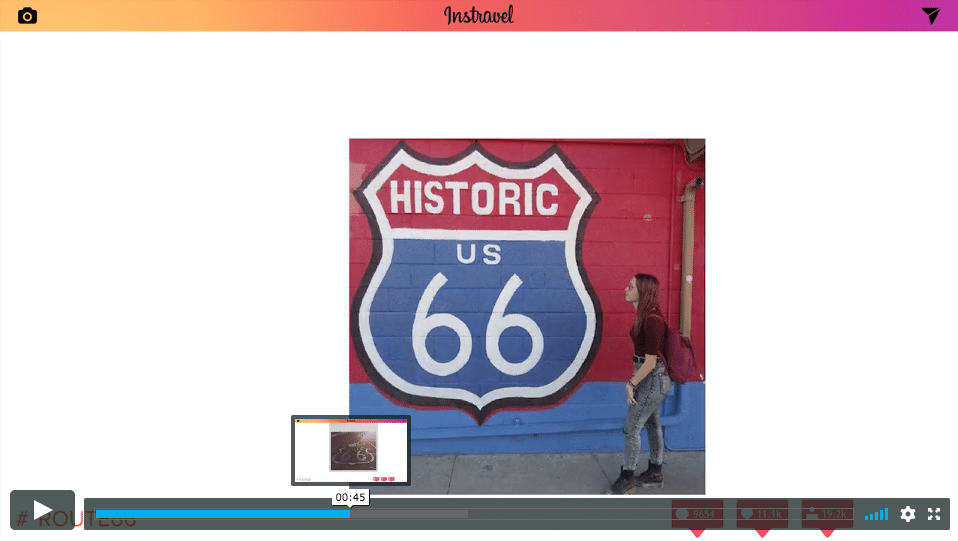Click the 9654 comments badge
Image resolution: width=958 pixels, height=541 pixels.
click(x=697, y=513)
